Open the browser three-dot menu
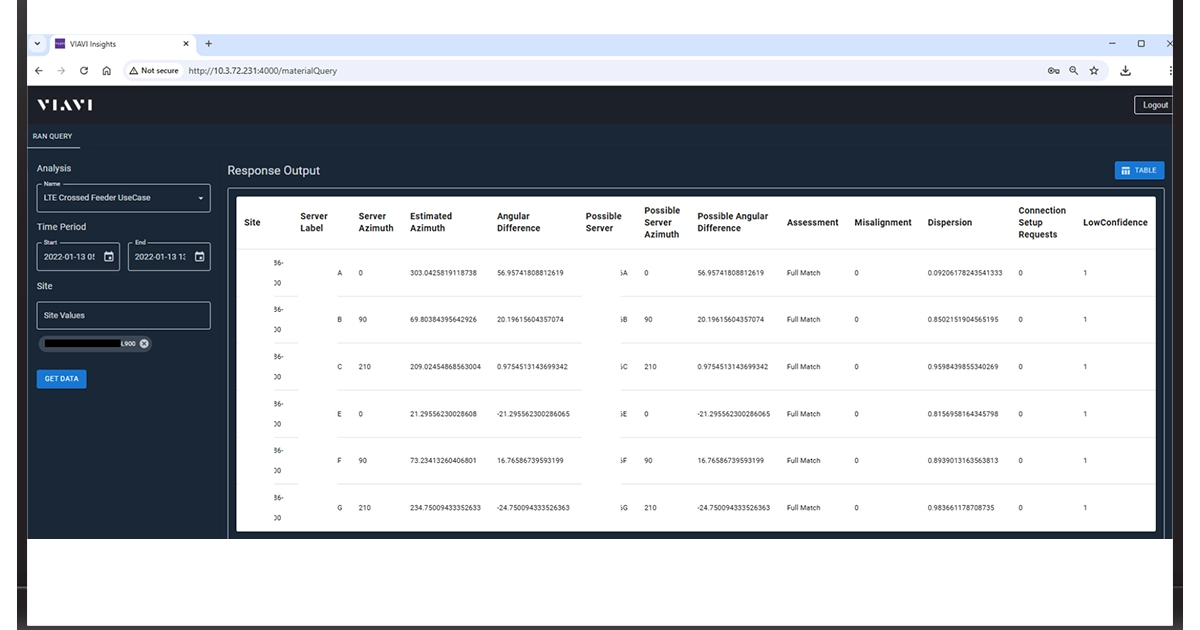The height and width of the screenshot is (630, 1200). tap(1171, 71)
